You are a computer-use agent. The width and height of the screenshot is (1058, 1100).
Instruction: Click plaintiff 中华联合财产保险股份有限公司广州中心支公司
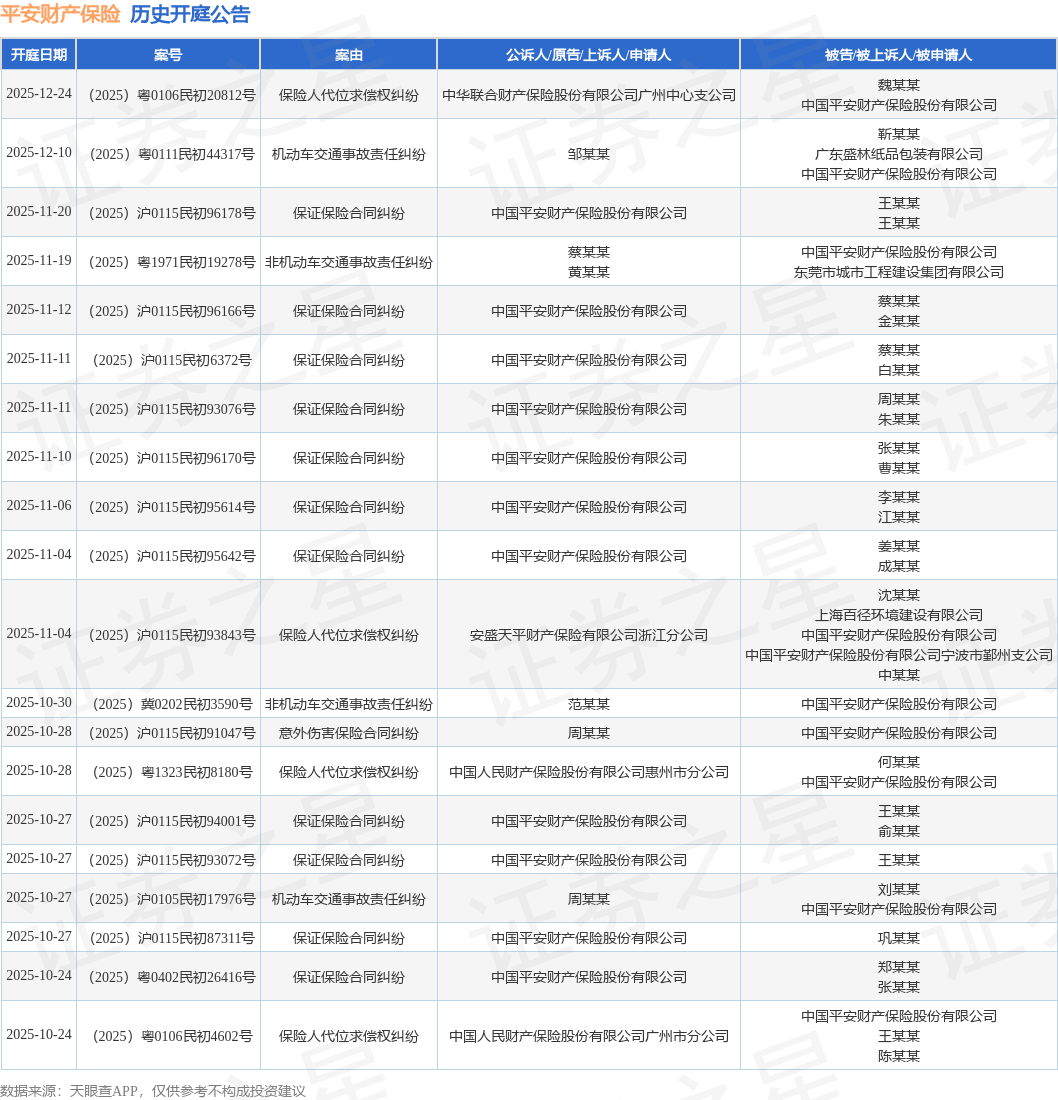(589, 95)
